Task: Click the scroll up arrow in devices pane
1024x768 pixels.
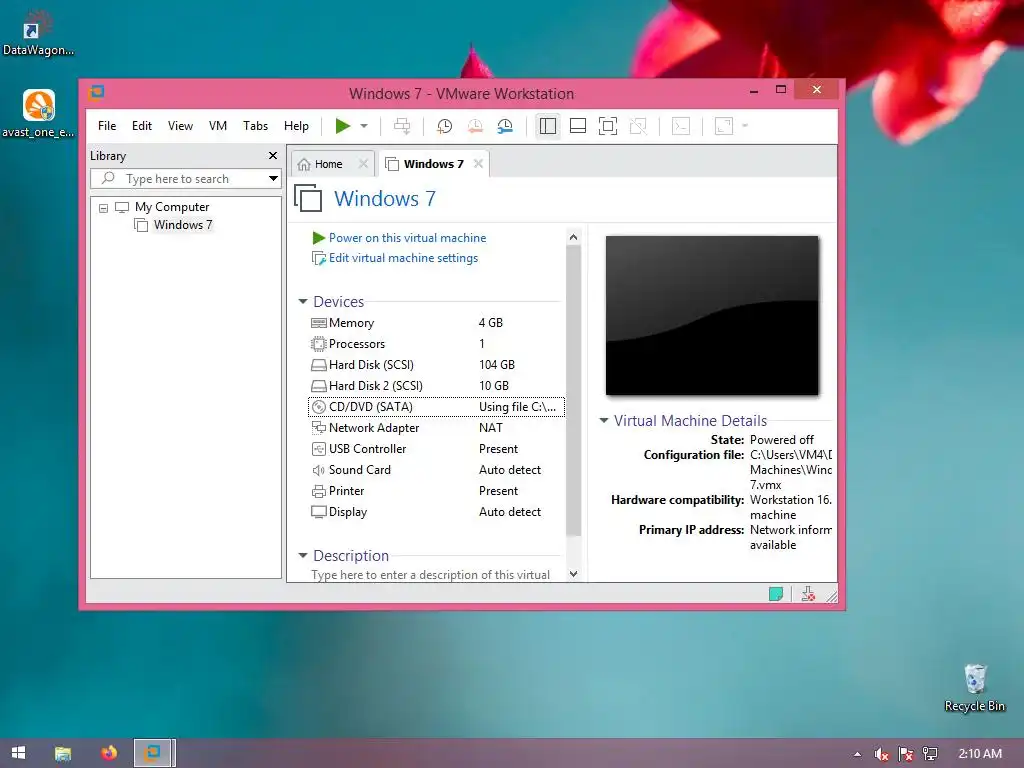Action: 573,237
